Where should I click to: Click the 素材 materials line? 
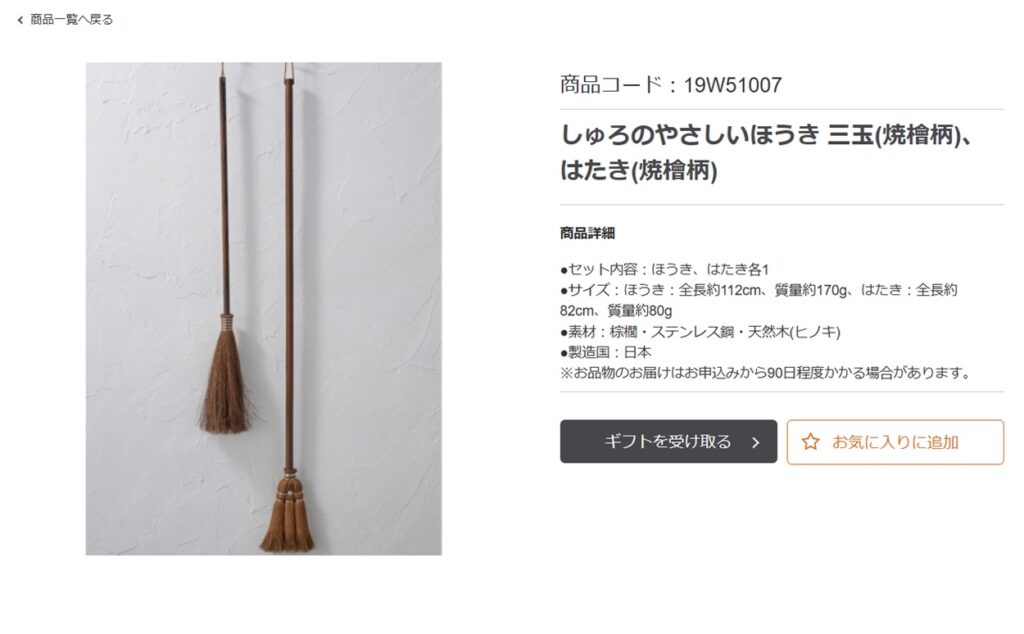[x=700, y=332]
